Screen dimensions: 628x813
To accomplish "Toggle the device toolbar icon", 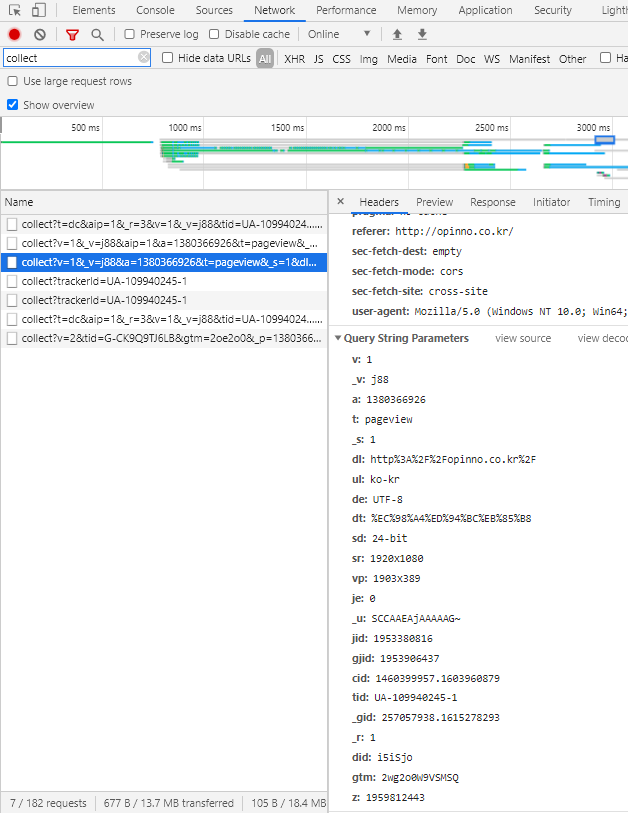I will pos(38,10).
